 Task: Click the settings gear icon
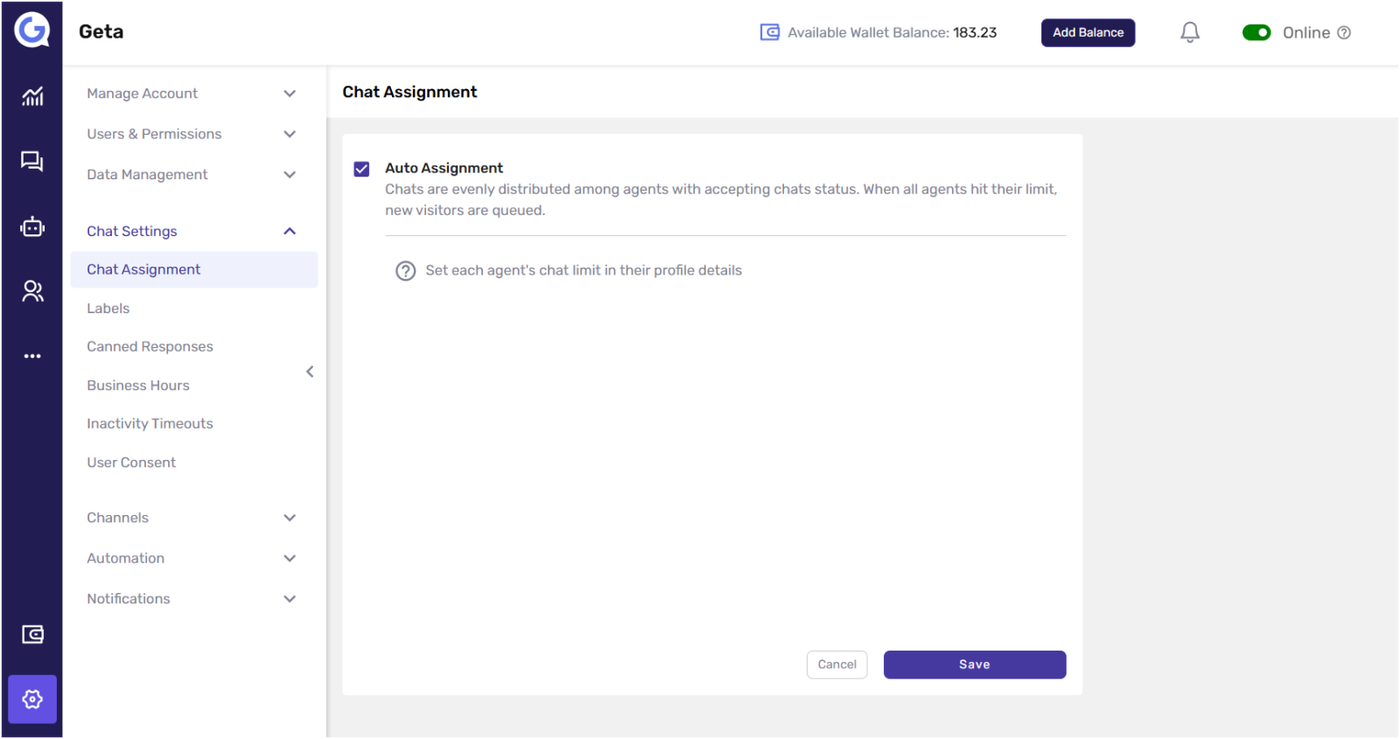(x=32, y=699)
